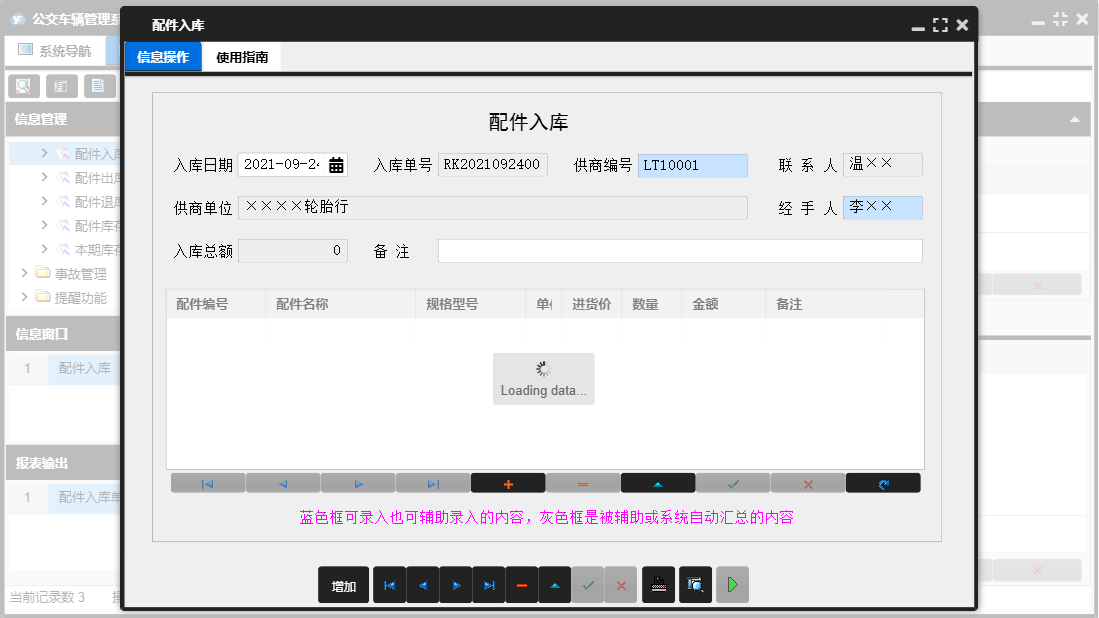Viewport: 1099px width, 618px height.
Task: Switch to the 信息操作 tab
Action: (x=162, y=57)
